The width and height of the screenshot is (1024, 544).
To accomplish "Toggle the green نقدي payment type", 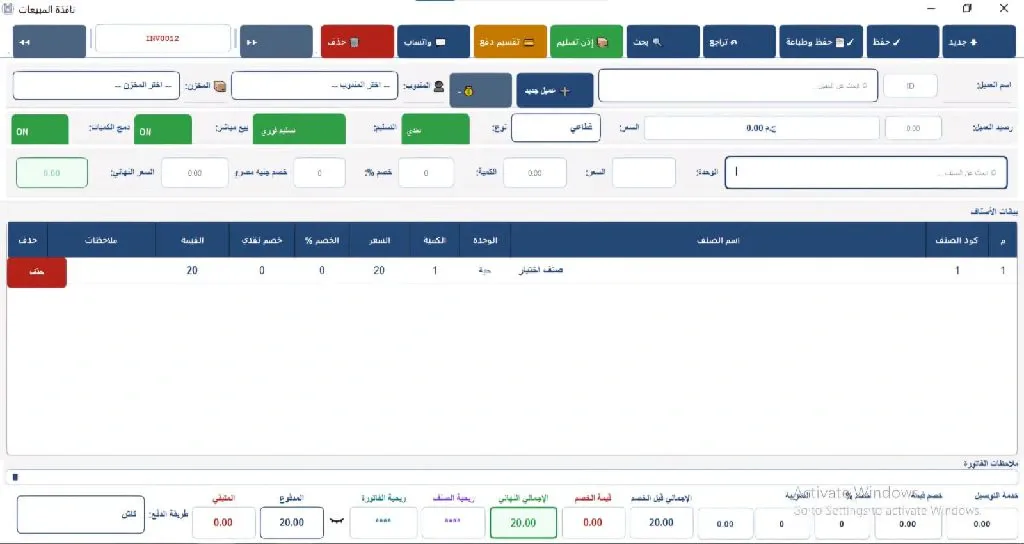I will 435,129.
